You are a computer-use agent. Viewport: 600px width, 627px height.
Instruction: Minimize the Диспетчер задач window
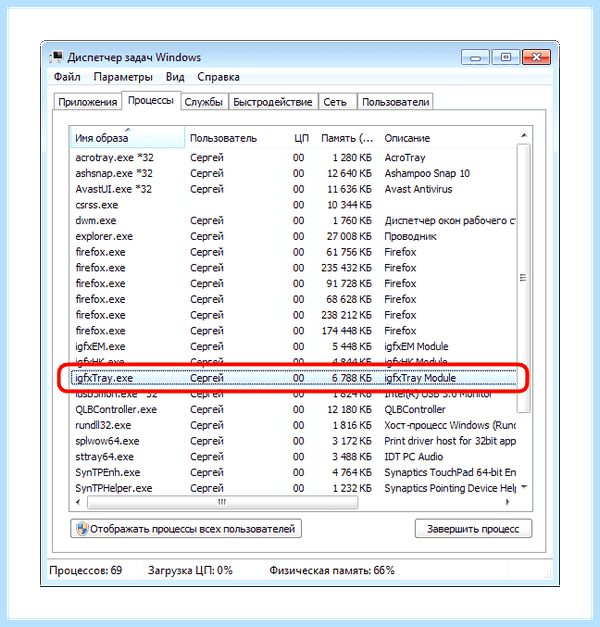(475, 57)
